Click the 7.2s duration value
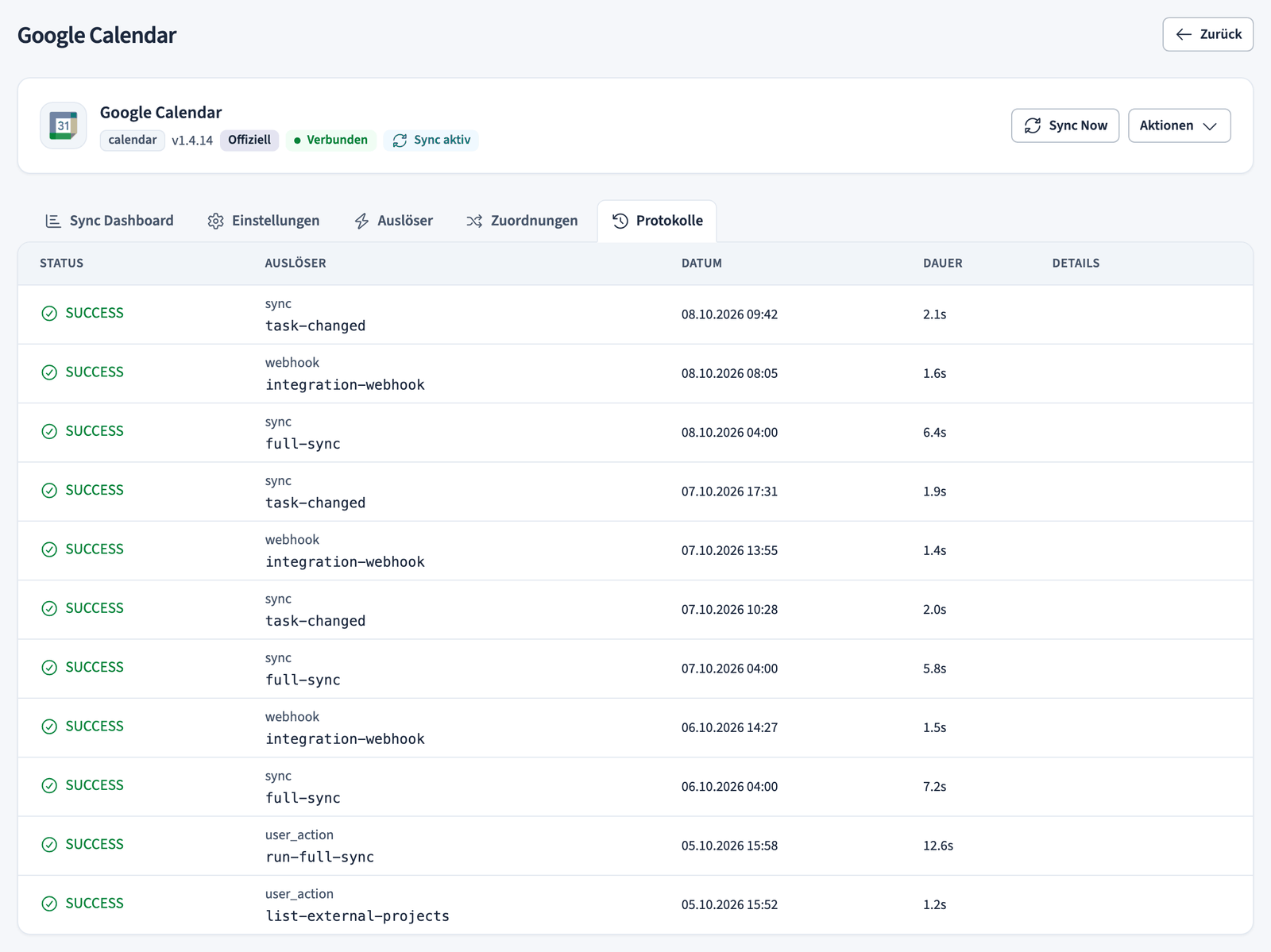This screenshot has width=1271, height=952. [934, 787]
